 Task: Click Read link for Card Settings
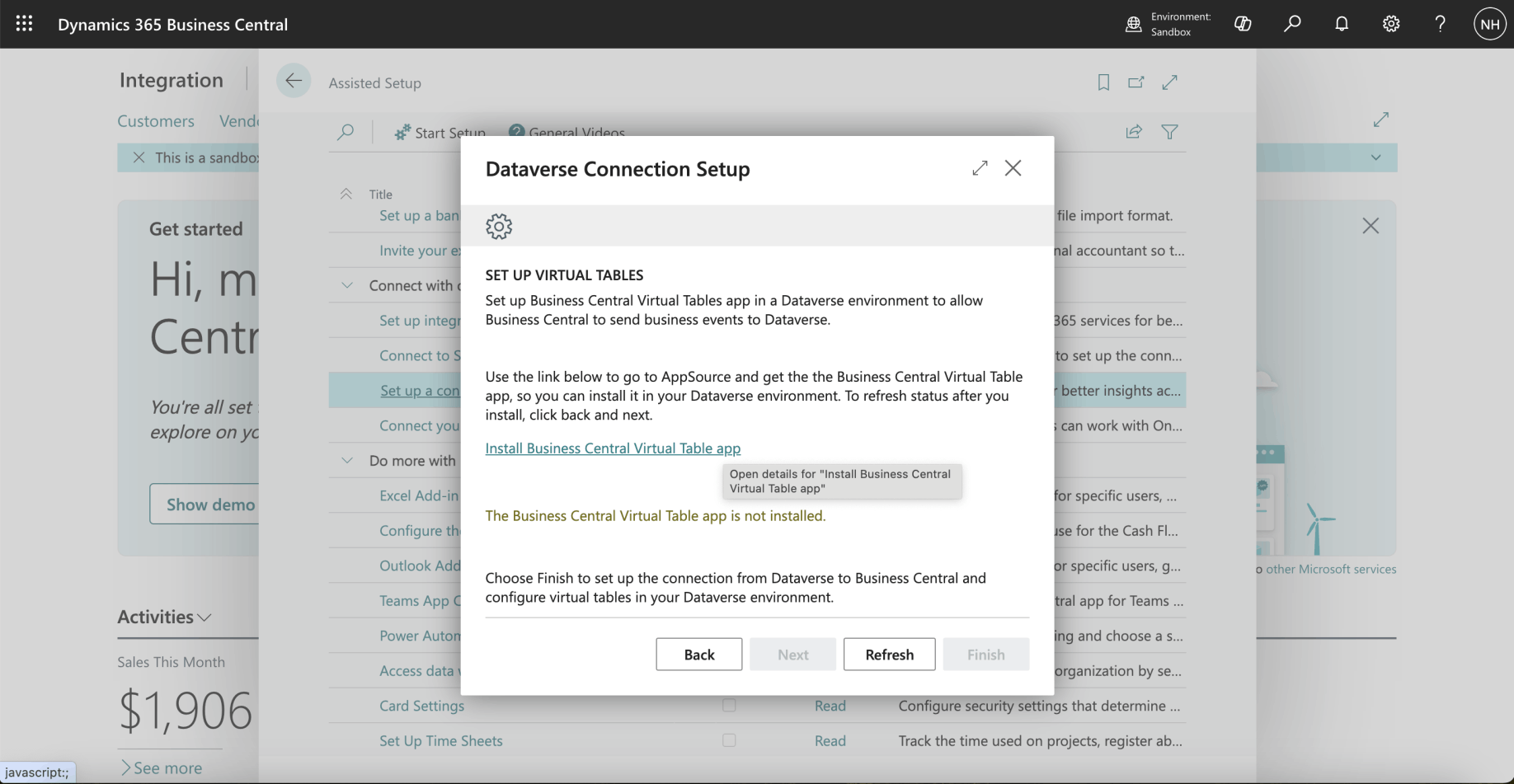pyautogui.click(x=830, y=706)
